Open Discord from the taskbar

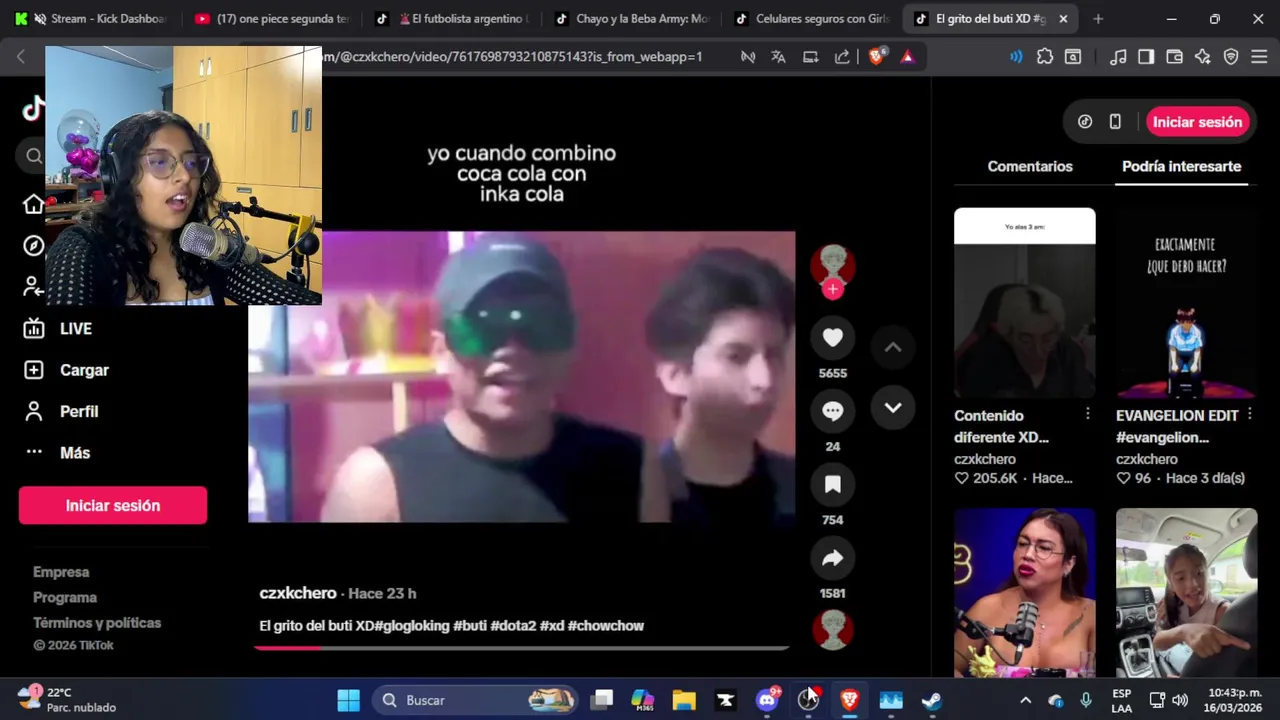(768, 700)
